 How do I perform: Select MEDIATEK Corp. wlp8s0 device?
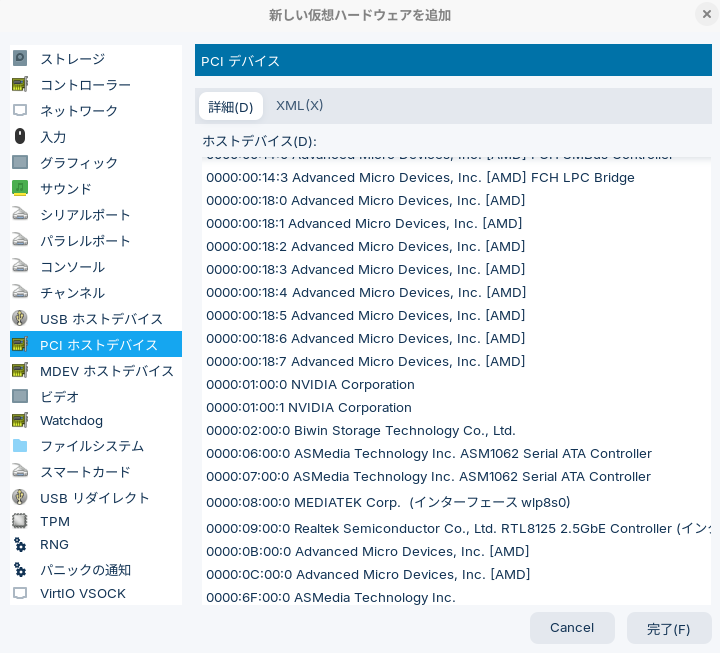click(x=456, y=502)
